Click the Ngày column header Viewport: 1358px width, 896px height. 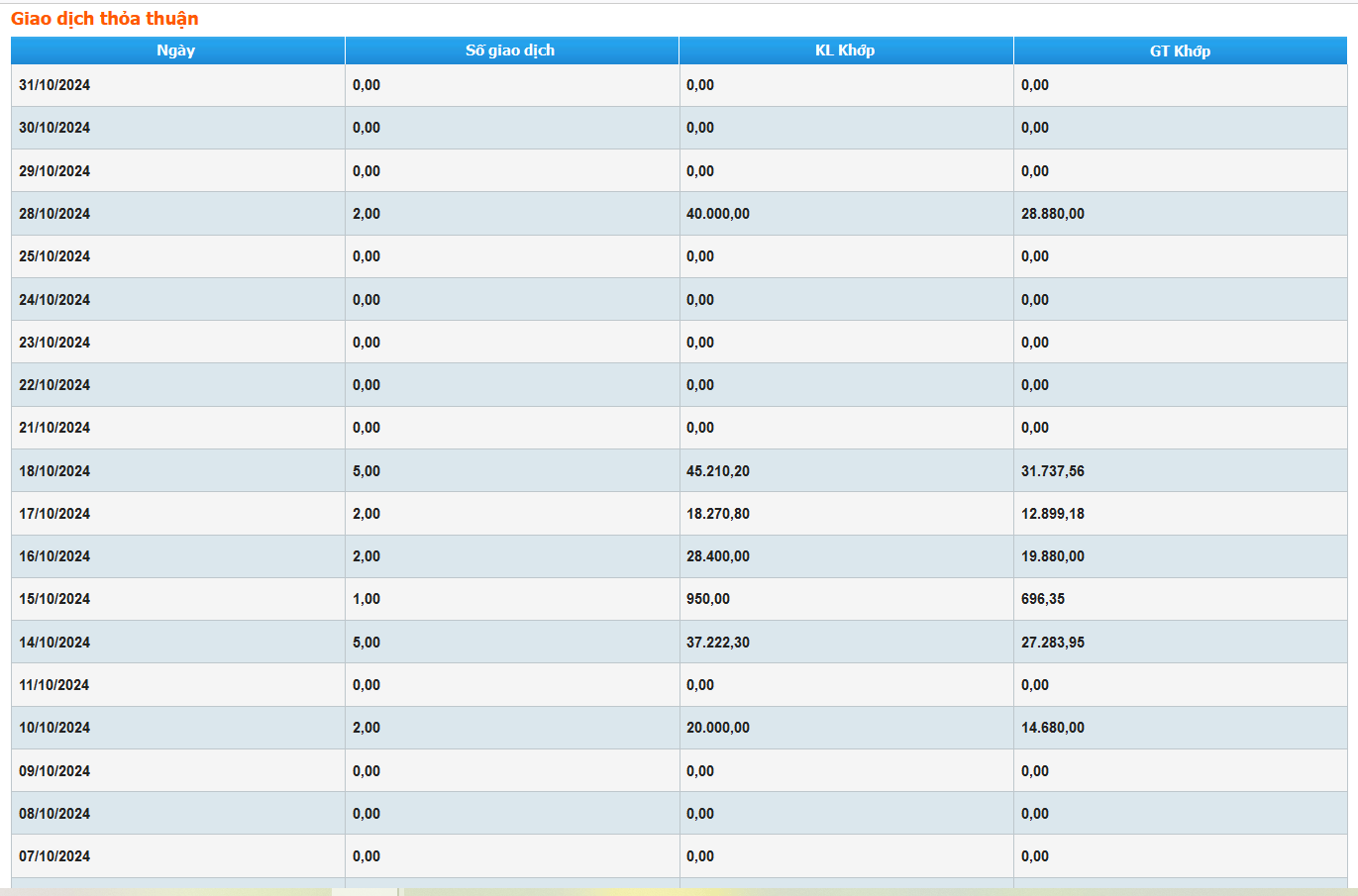(x=176, y=50)
